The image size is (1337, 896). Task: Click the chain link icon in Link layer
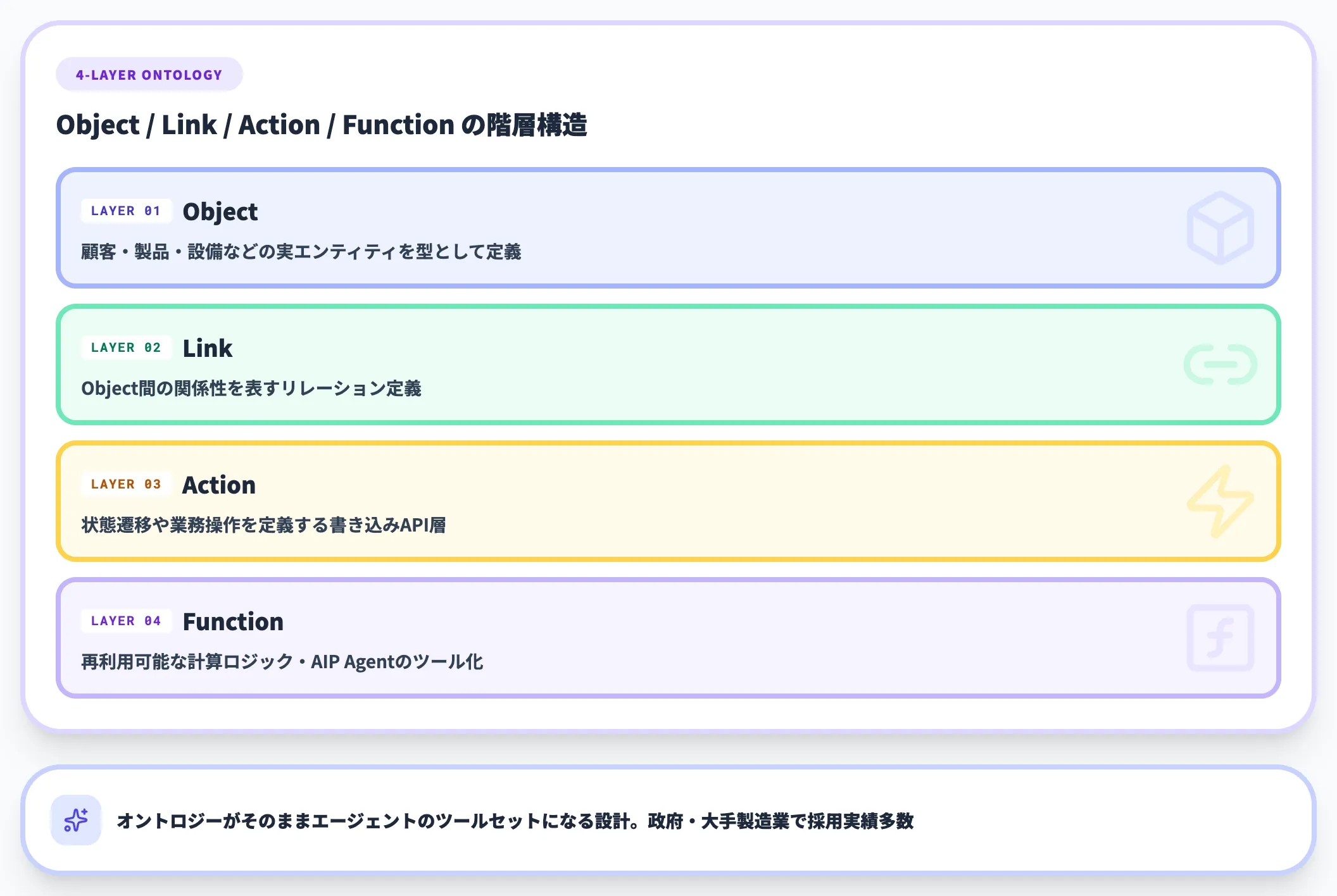pyautogui.click(x=1220, y=364)
